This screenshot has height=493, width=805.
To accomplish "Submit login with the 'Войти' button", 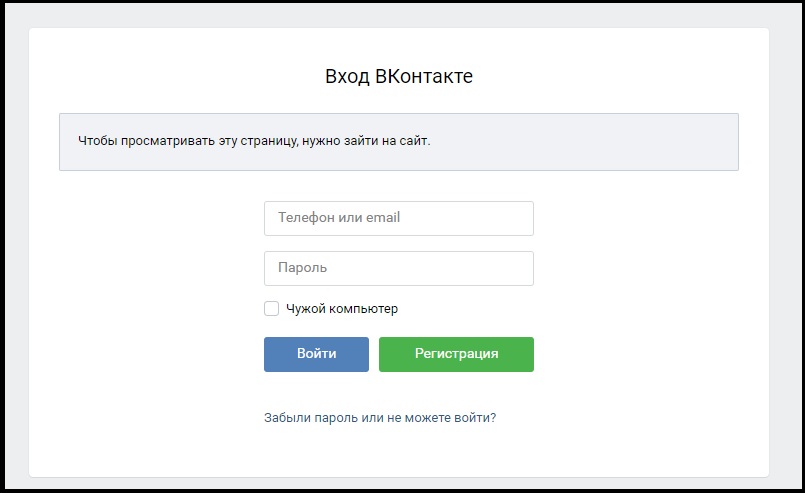I will pos(316,354).
